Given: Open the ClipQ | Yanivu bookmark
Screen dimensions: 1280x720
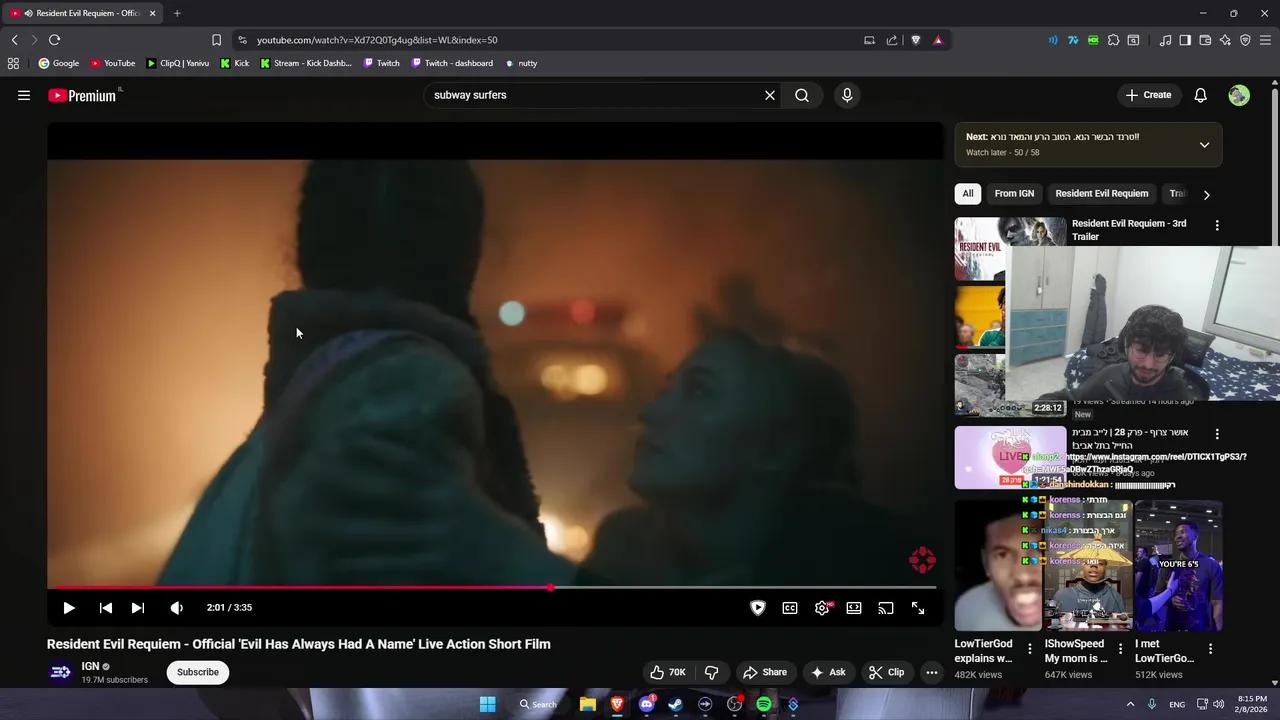Looking at the screenshot, I should (x=178, y=63).
